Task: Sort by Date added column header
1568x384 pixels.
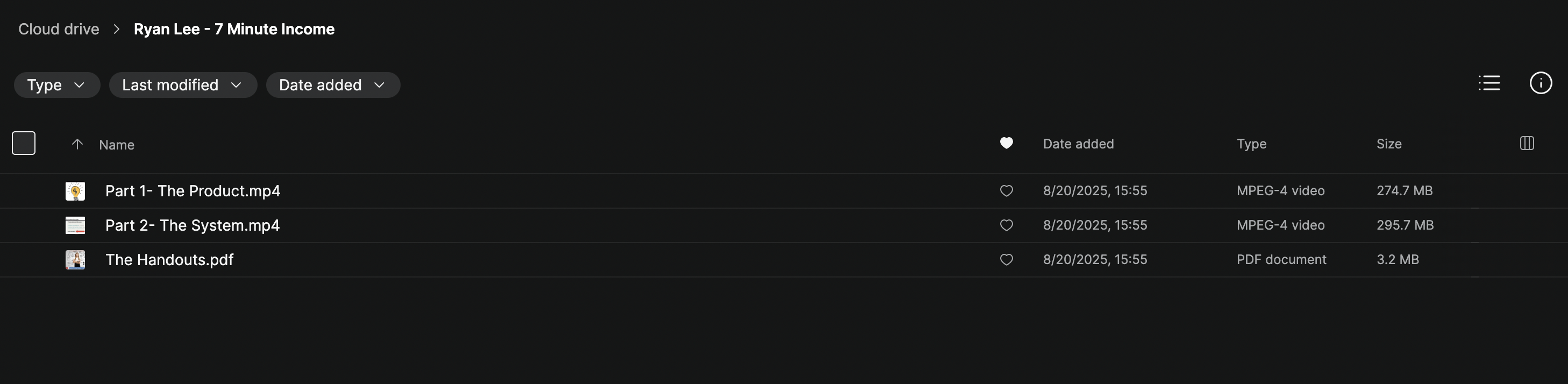Action: [x=1078, y=144]
